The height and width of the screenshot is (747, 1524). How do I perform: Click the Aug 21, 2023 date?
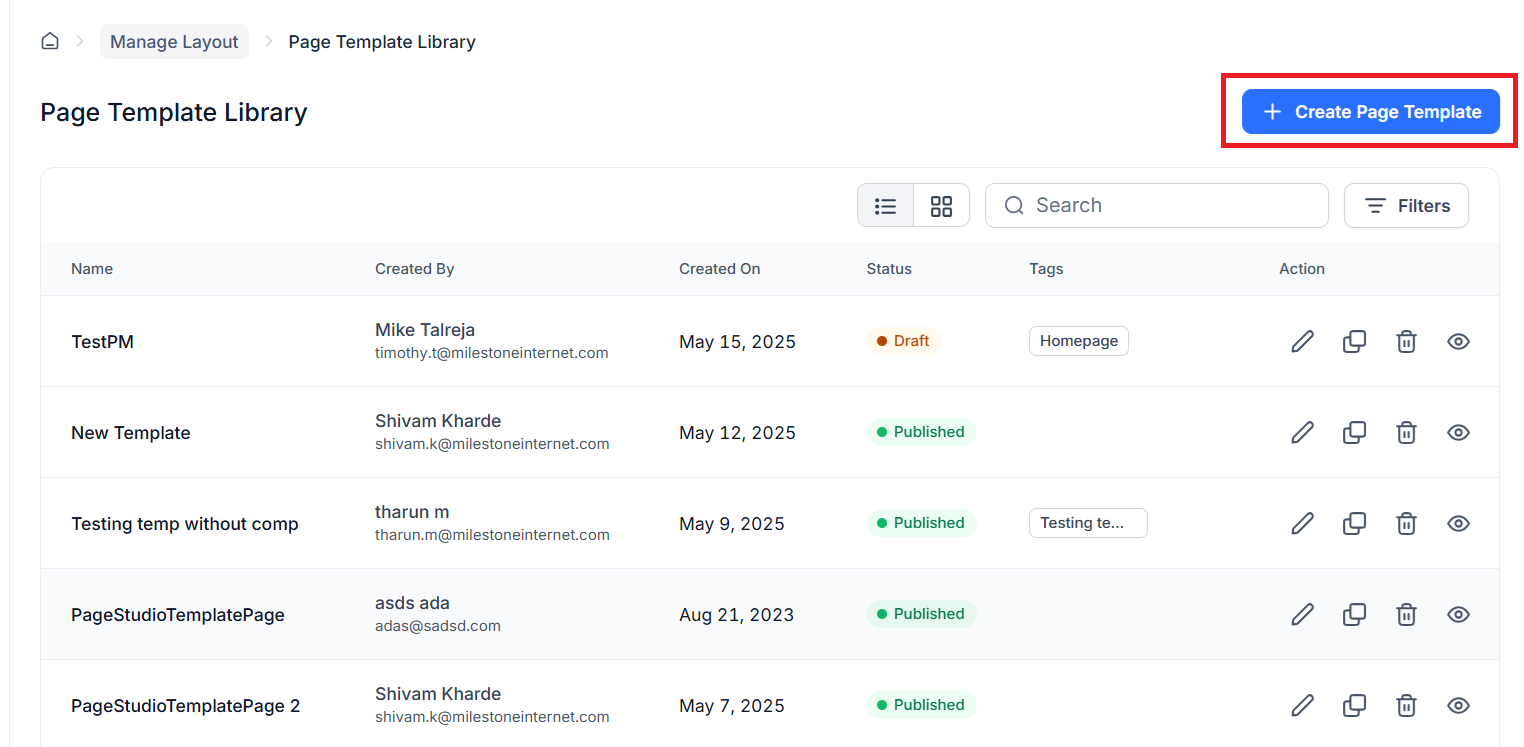coord(737,615)
